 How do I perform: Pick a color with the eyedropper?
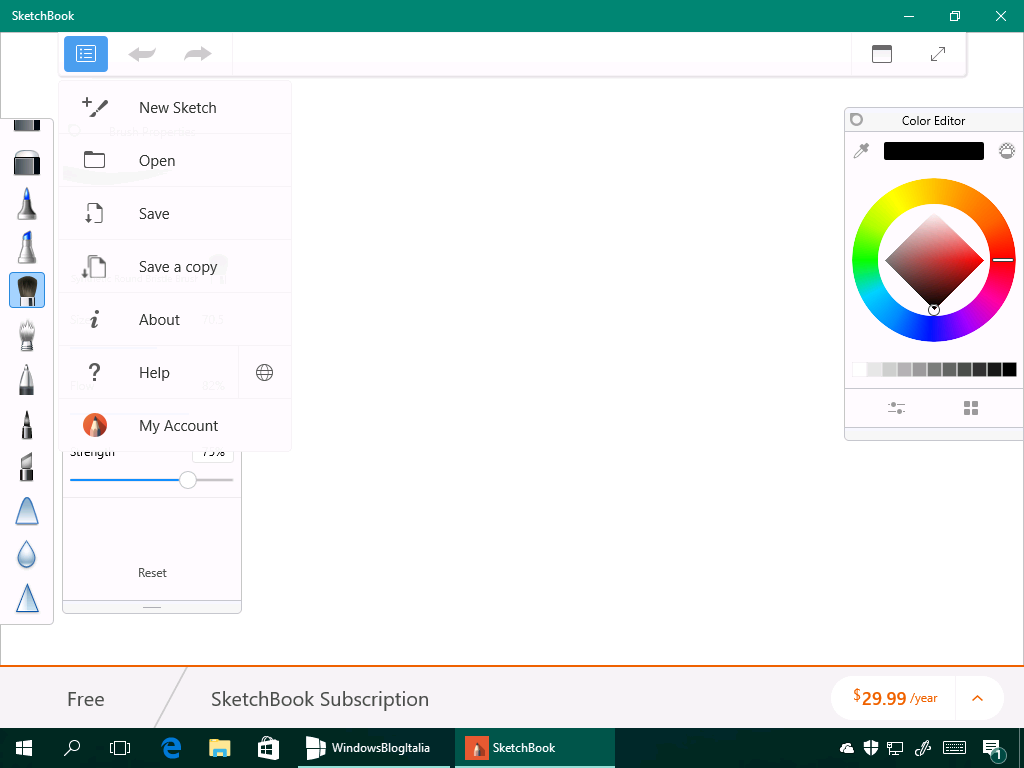[x=861, y=151]
